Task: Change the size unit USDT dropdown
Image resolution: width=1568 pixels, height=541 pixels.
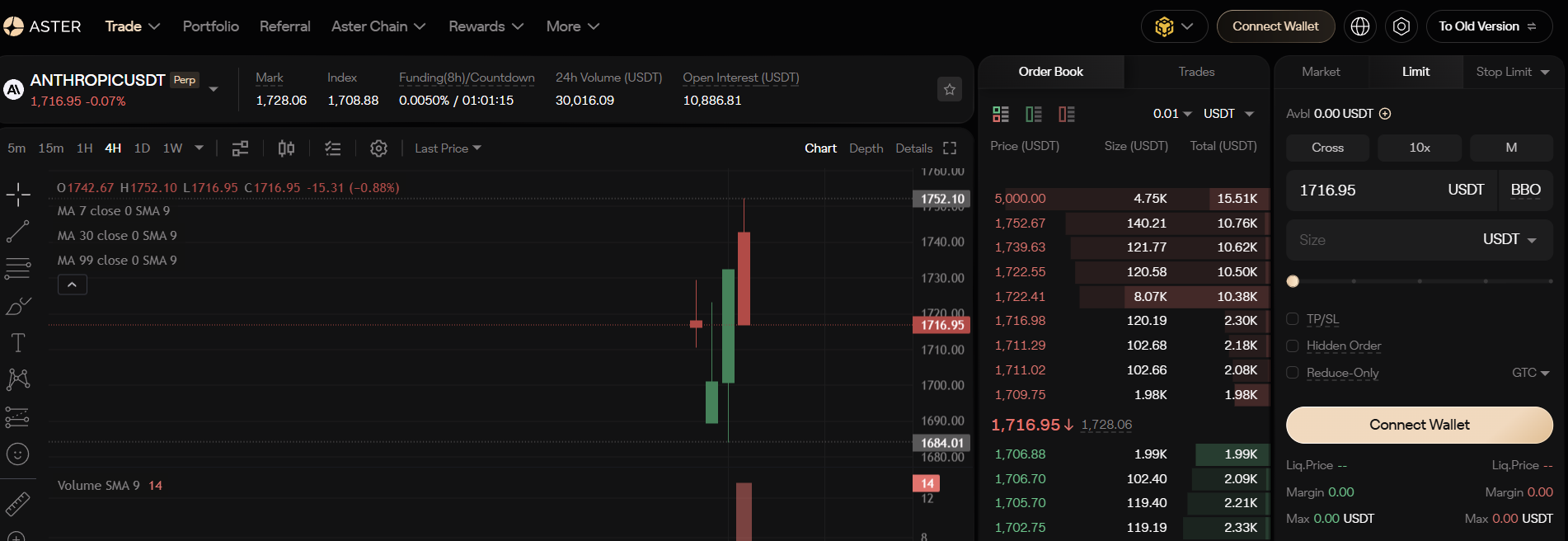Action: [1510, 240]
